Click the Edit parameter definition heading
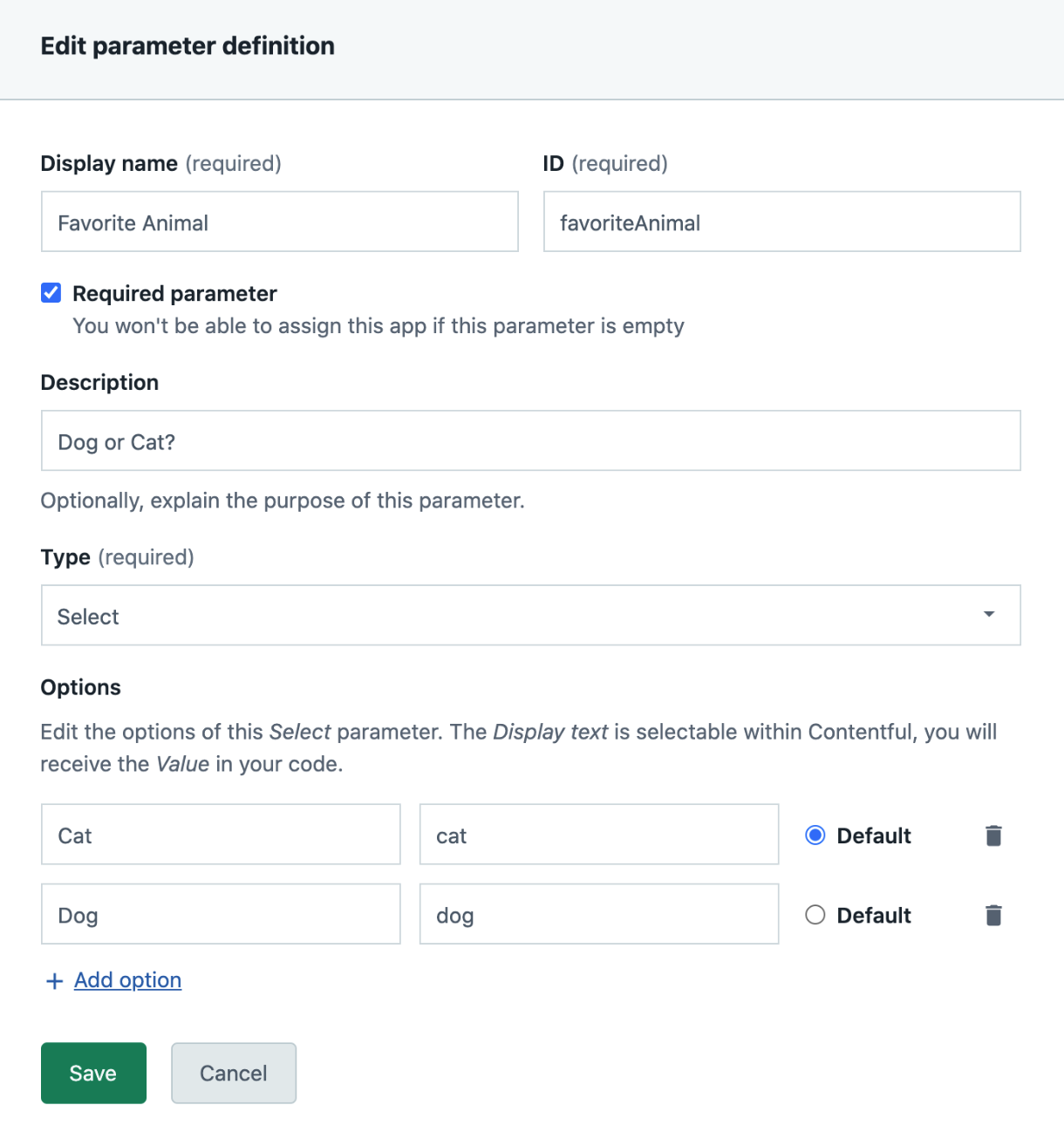 click(188, 46)
